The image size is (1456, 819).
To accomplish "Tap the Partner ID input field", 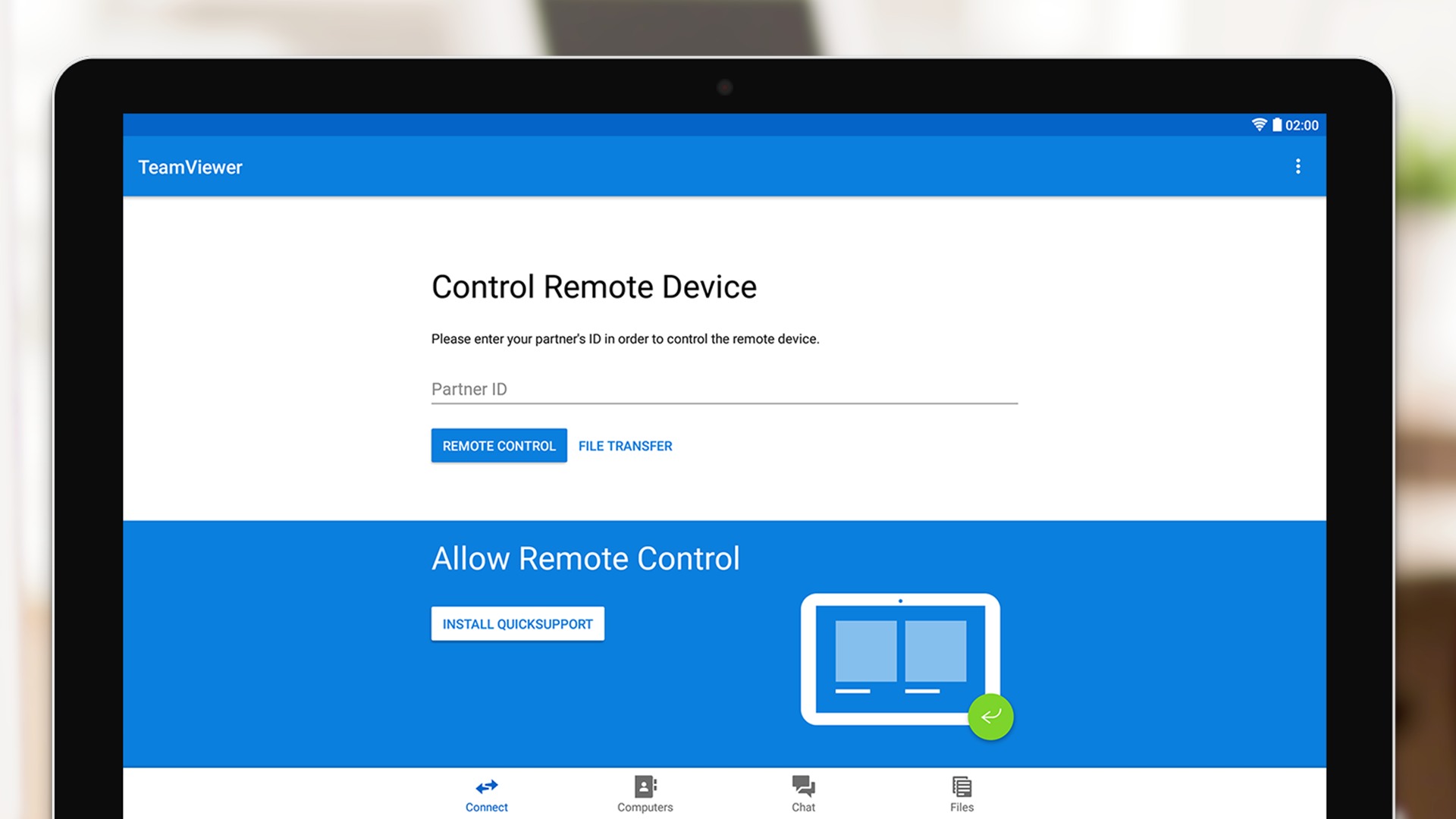I will pos(727,389).
